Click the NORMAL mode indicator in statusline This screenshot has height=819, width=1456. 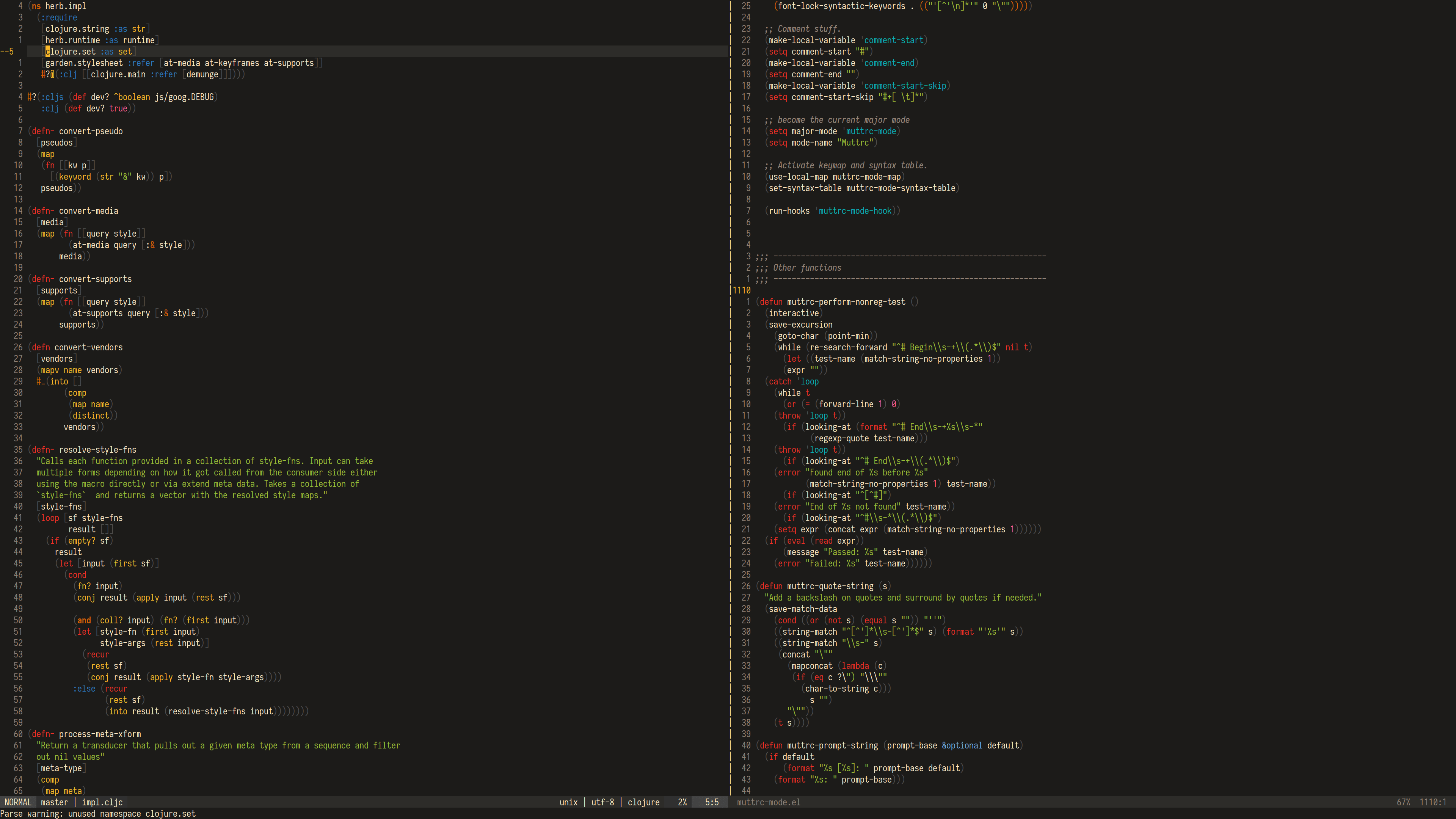click(x=18, y=802)
